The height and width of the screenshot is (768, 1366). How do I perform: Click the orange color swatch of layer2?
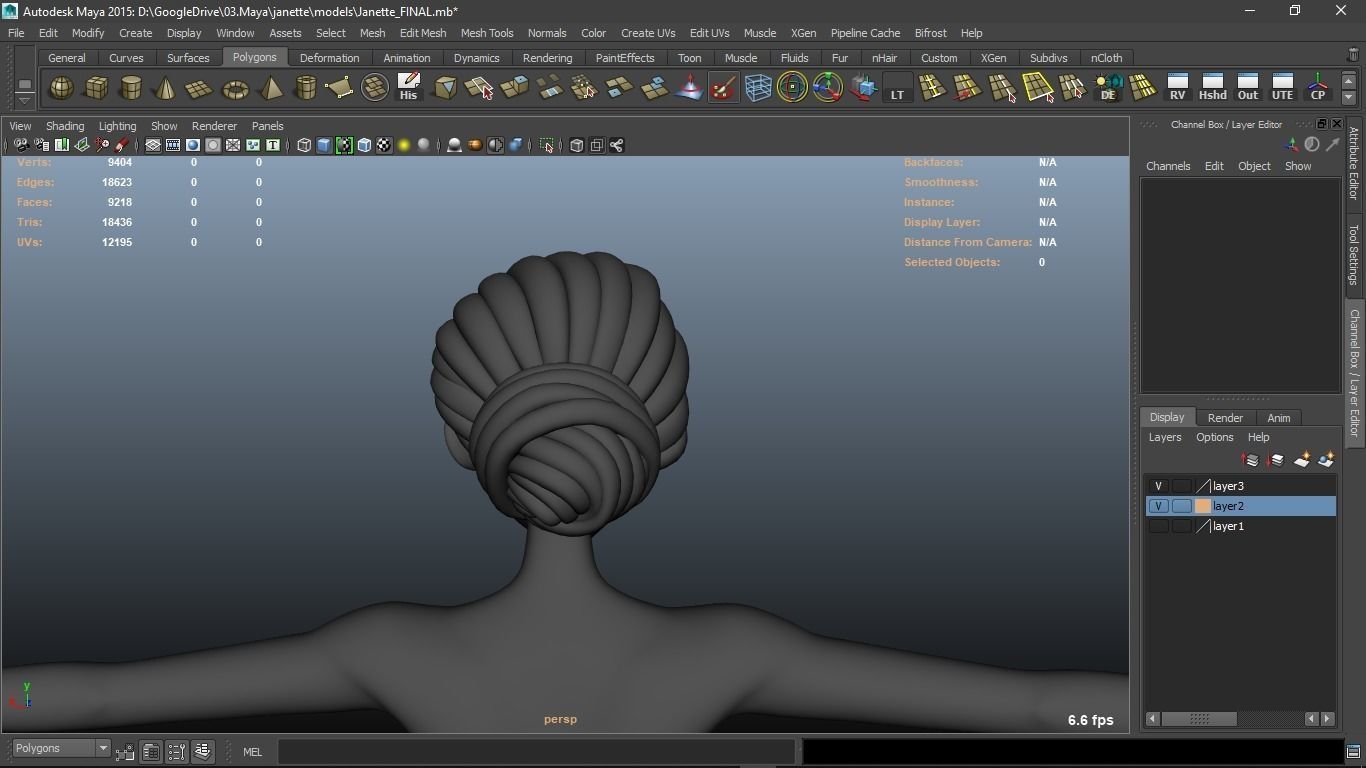1203,506
